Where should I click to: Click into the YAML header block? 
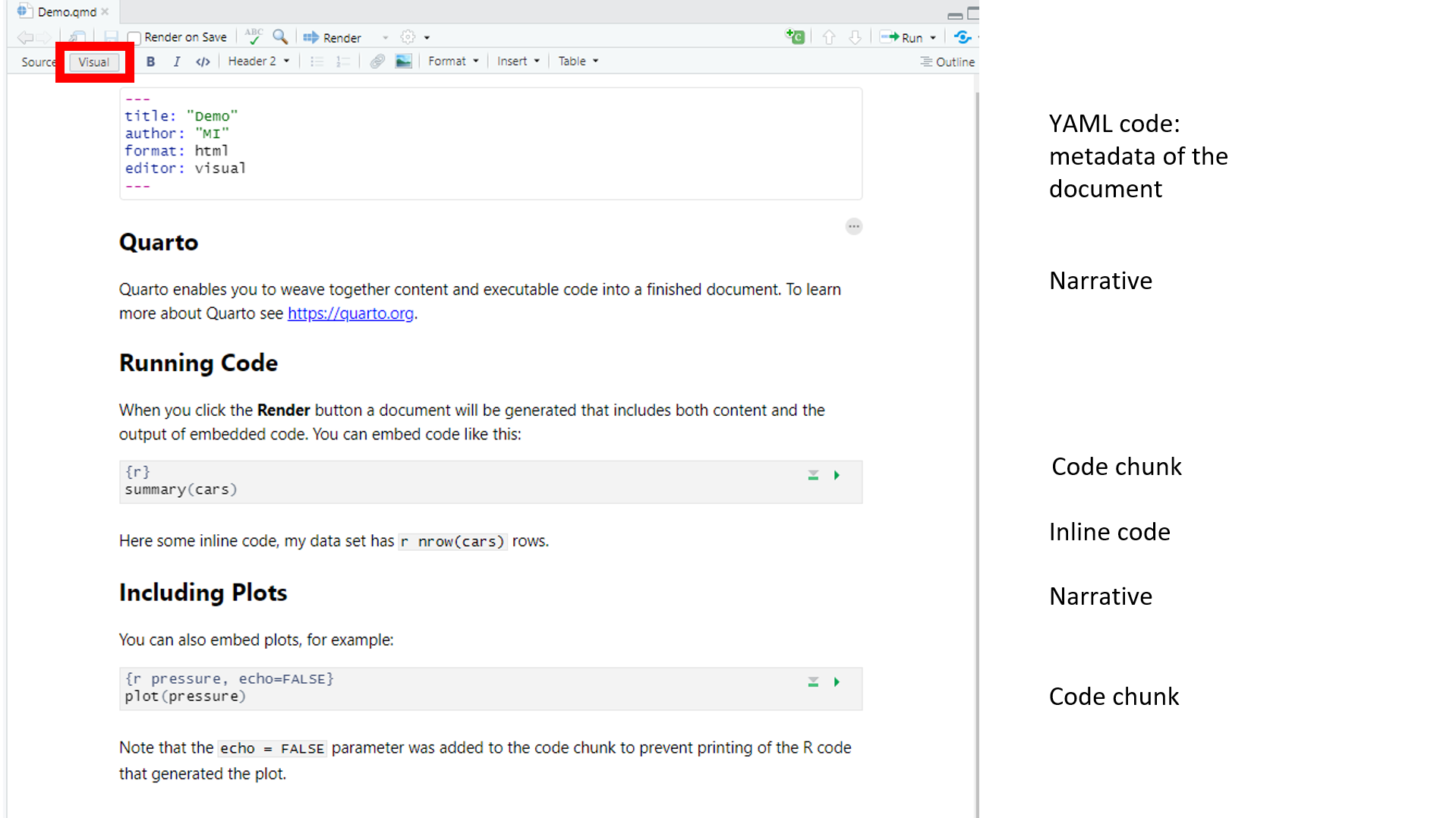pos(490,143)
